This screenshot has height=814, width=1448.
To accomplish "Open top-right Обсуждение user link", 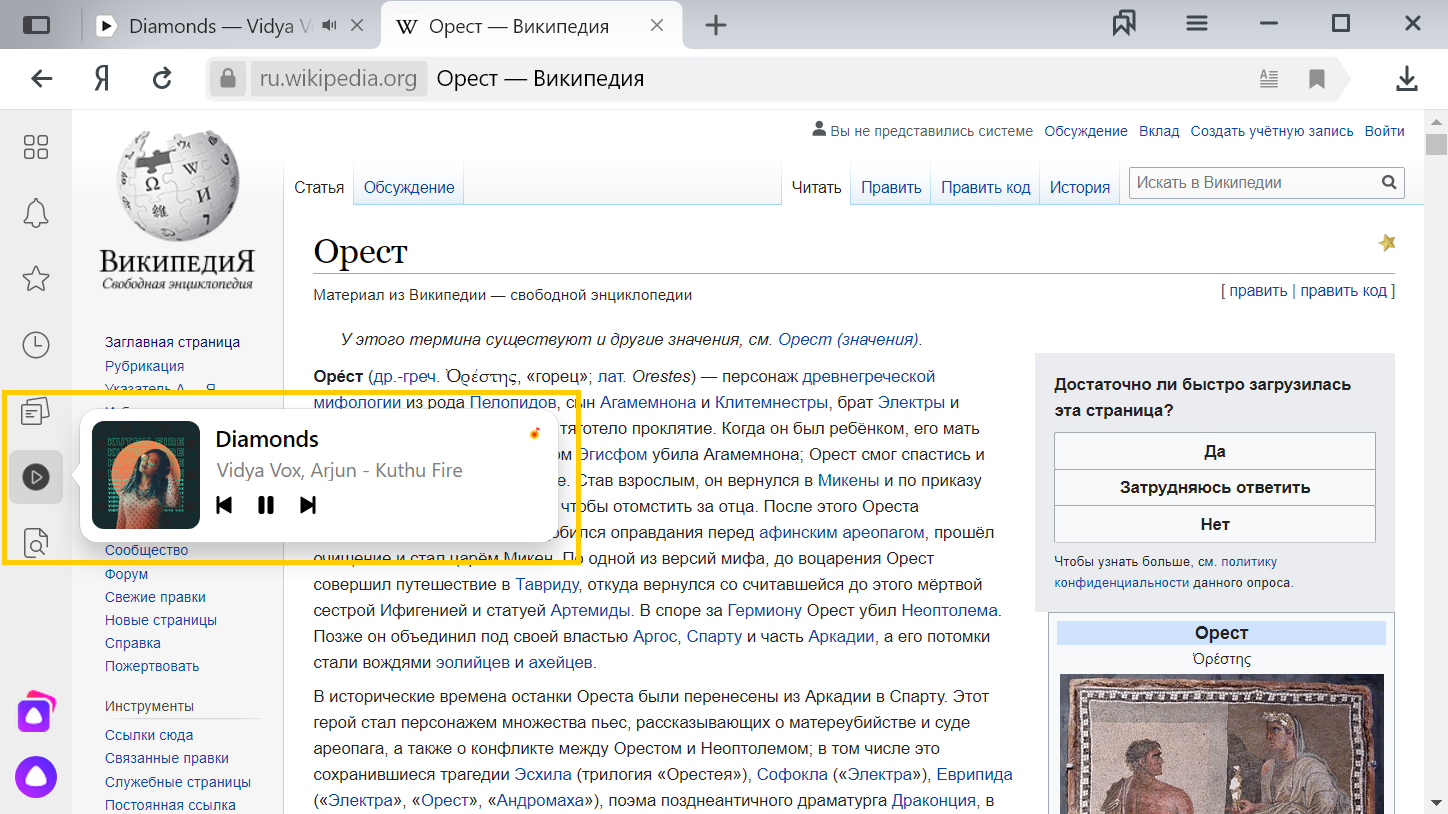I will (x=1085, y=131).
